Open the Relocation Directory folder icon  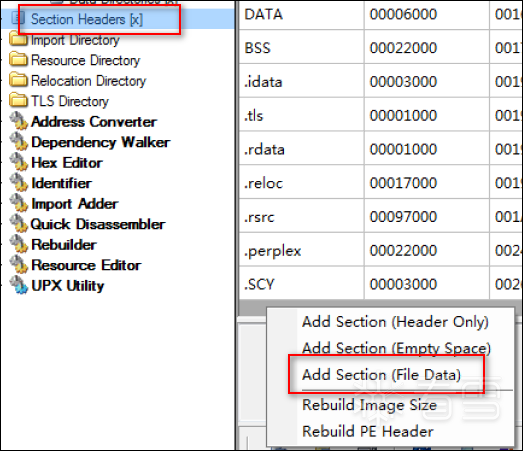point(18,80)
